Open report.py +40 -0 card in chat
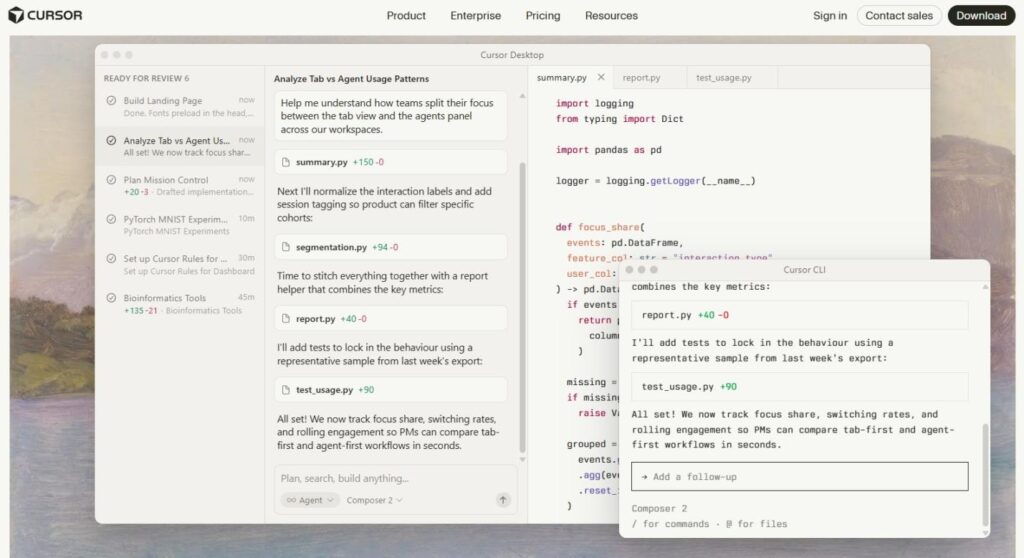1024x558 pixels. [x=391, y=319]
